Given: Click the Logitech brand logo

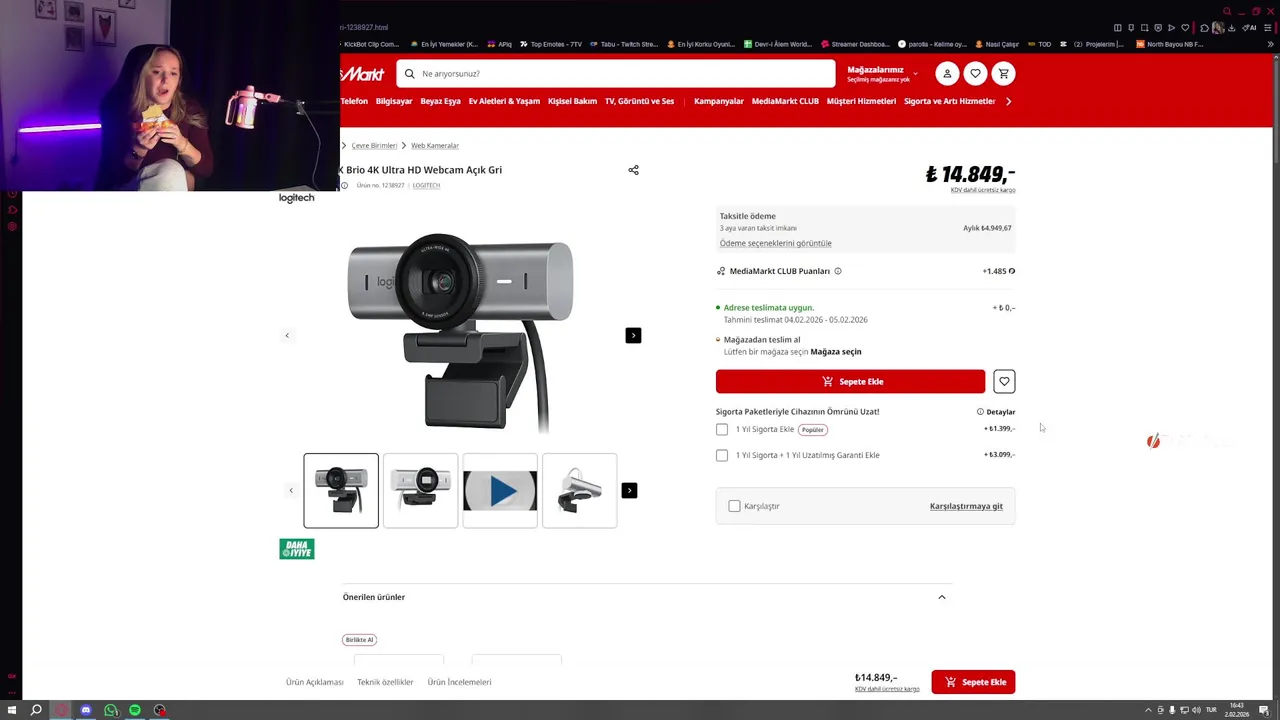Looking at the screenshot, I should tap(296, 198).
